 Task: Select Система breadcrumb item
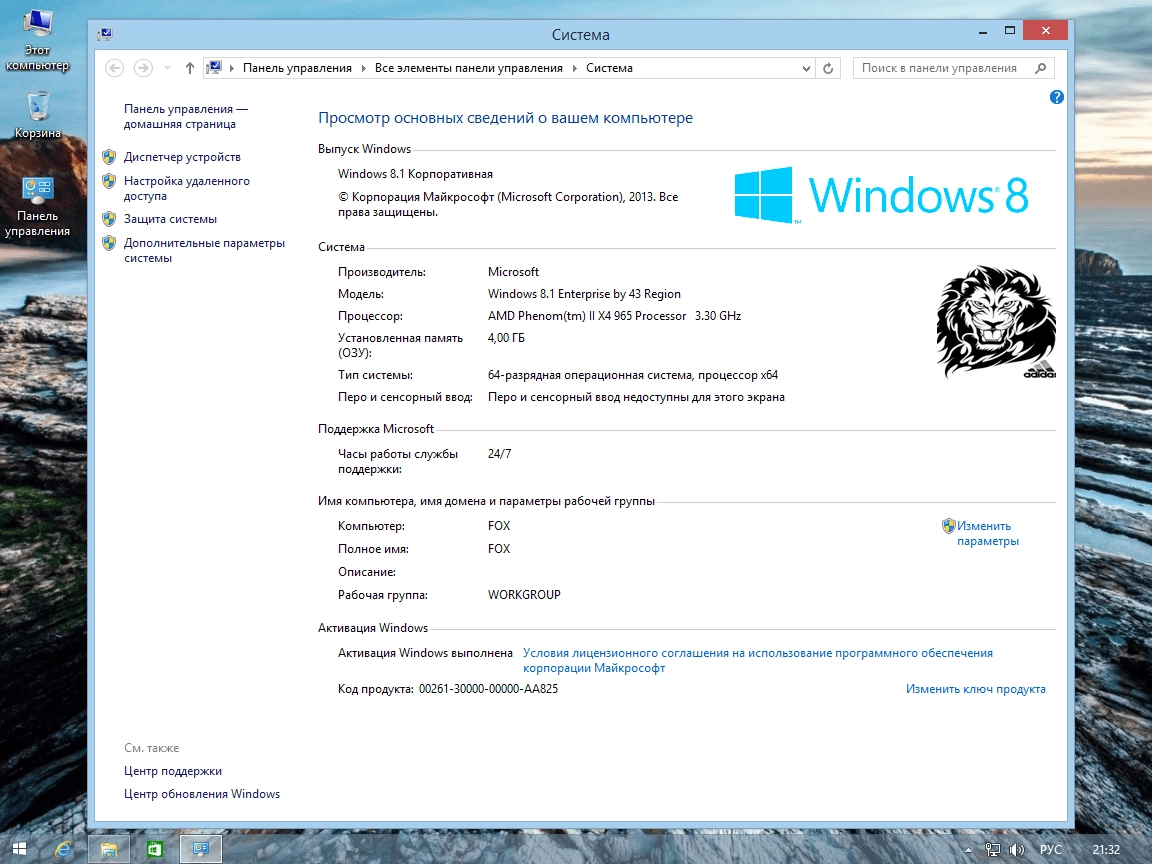click(609, 68)
